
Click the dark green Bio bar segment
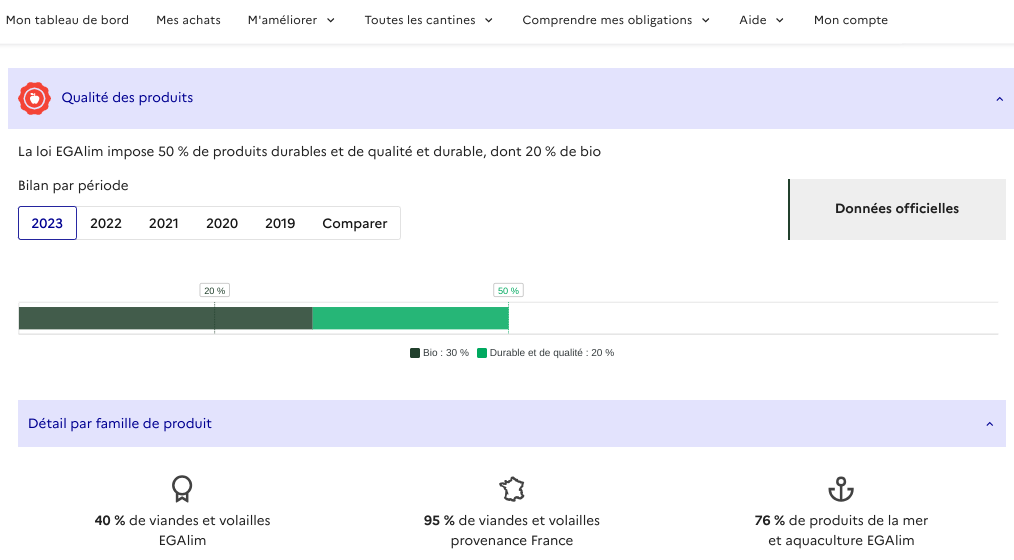point(165,318)
